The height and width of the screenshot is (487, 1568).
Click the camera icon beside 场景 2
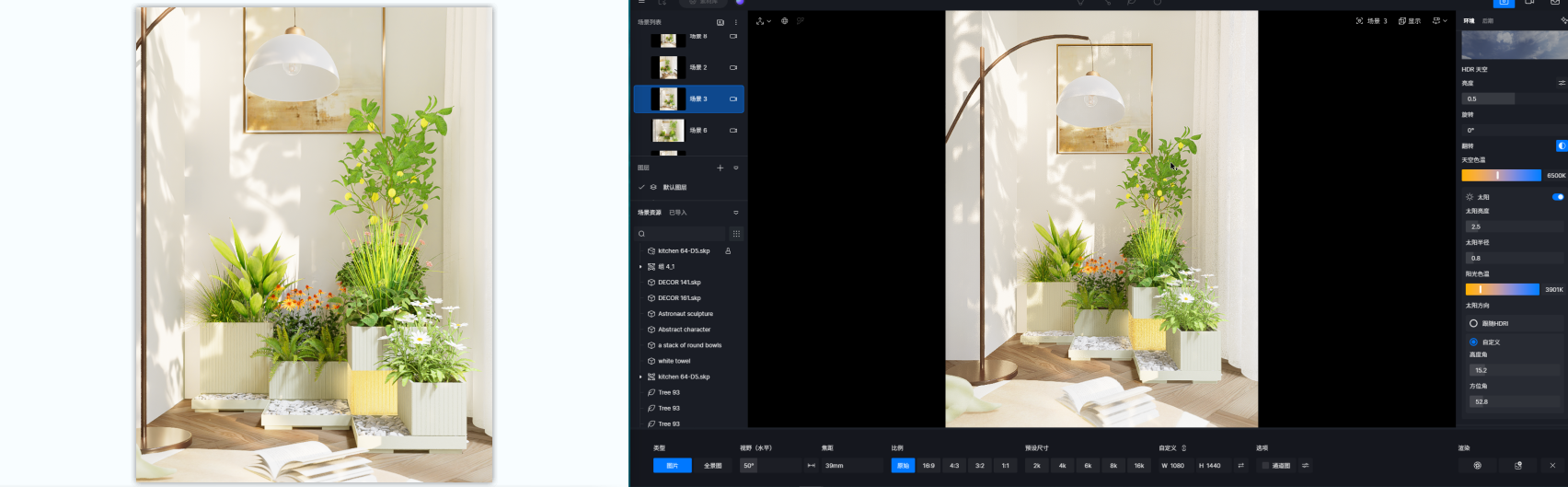coord(733,67)
